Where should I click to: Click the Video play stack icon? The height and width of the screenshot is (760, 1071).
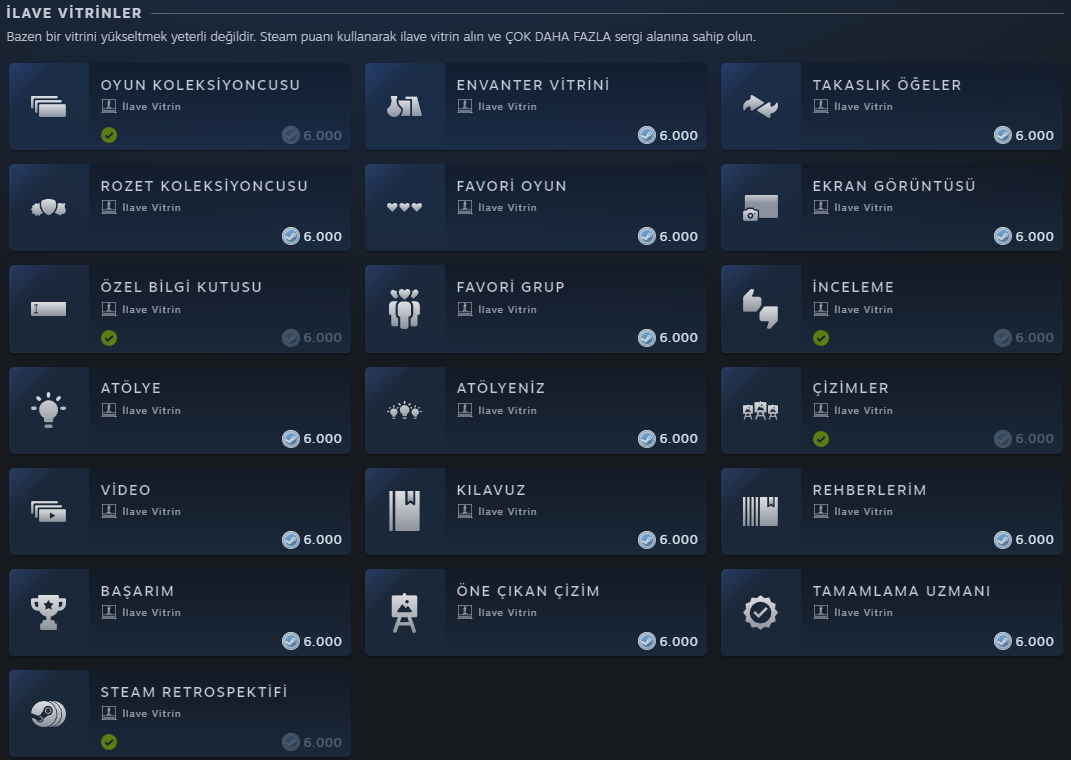[48, 511]
